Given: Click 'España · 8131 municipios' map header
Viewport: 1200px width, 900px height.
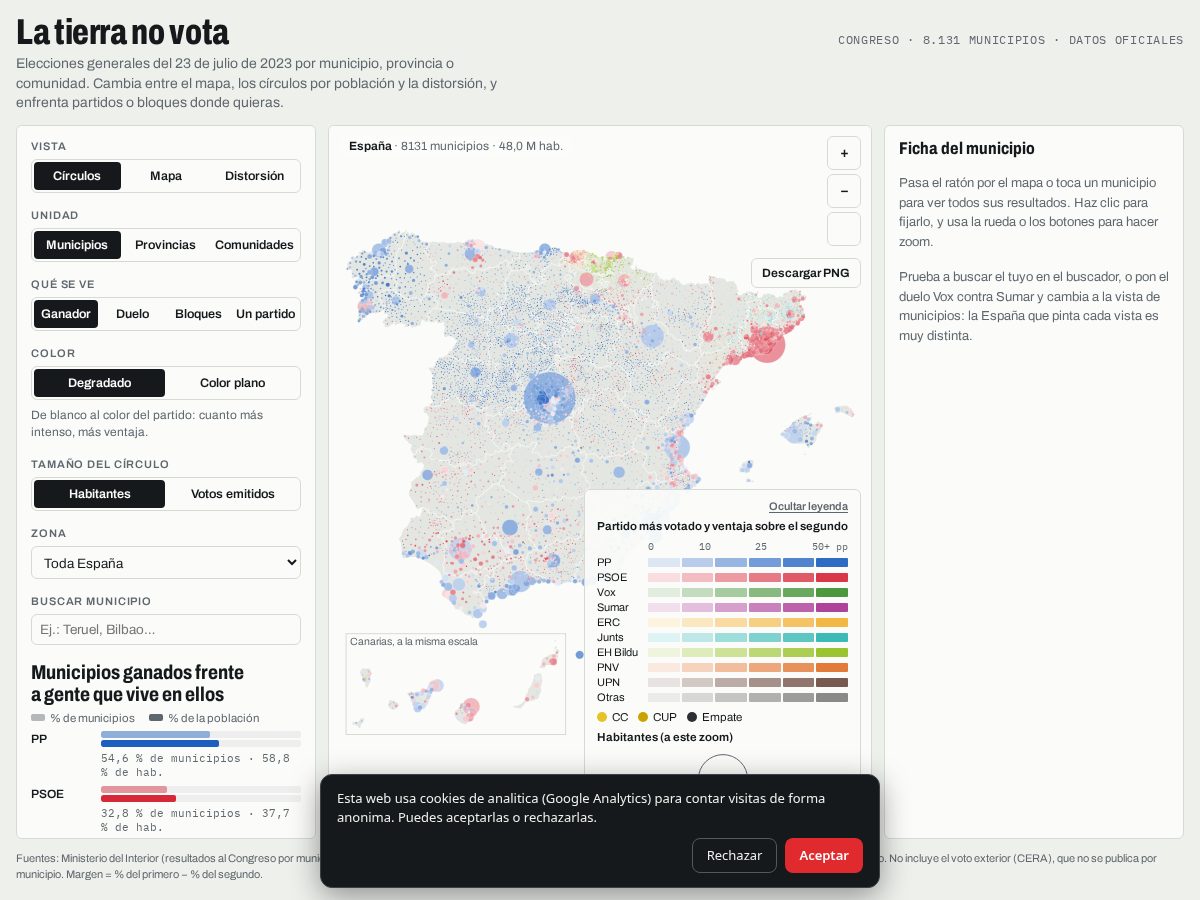Looking at the screenshot, I should point(456,146).
